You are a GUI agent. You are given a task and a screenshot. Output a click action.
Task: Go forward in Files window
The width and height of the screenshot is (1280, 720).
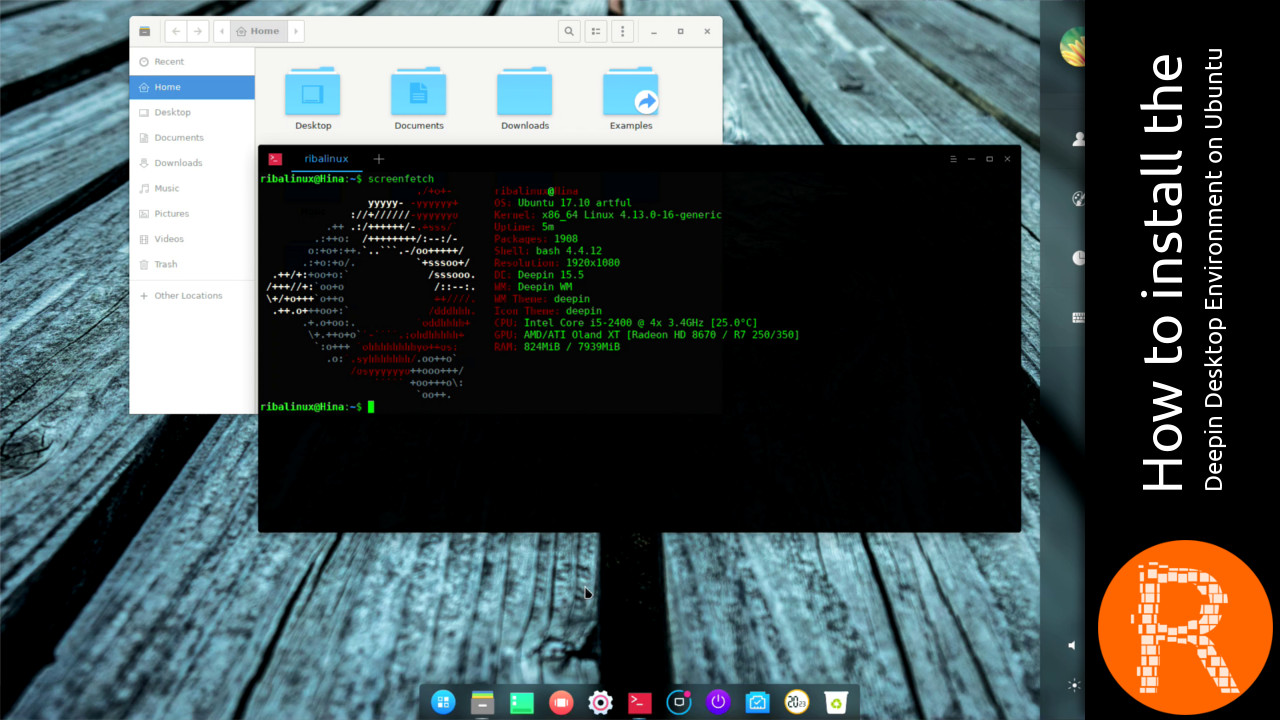click(x=197, y=31)
